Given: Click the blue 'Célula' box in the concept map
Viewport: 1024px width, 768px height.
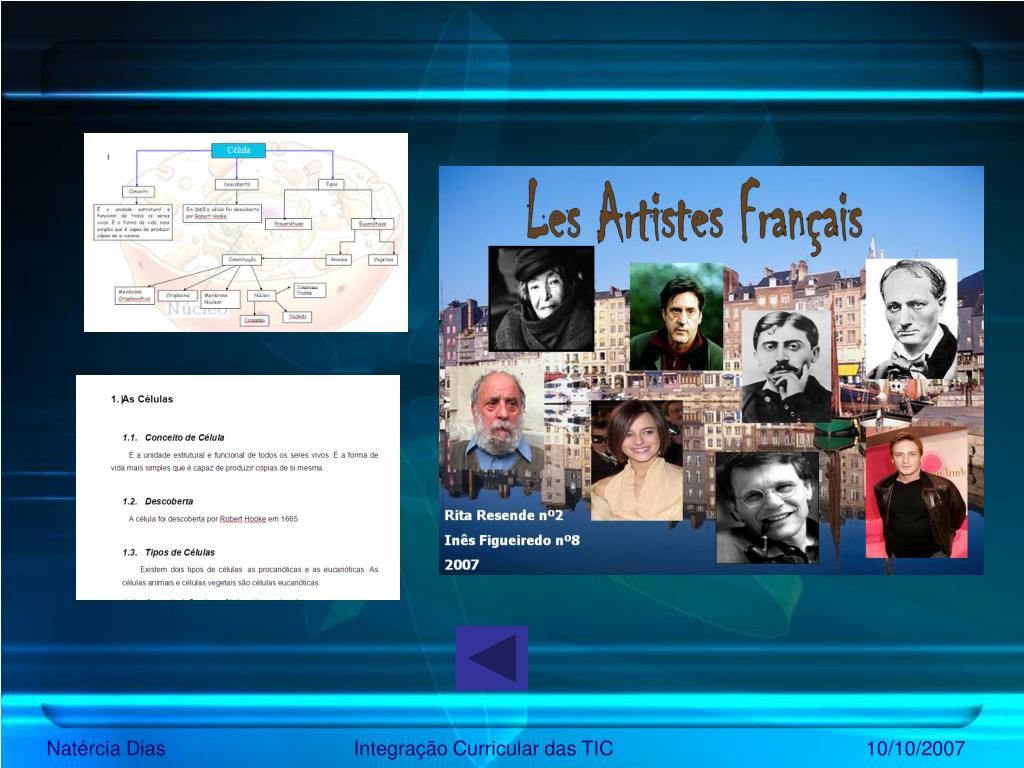Looking at the screenshot, I should point(238,150).
